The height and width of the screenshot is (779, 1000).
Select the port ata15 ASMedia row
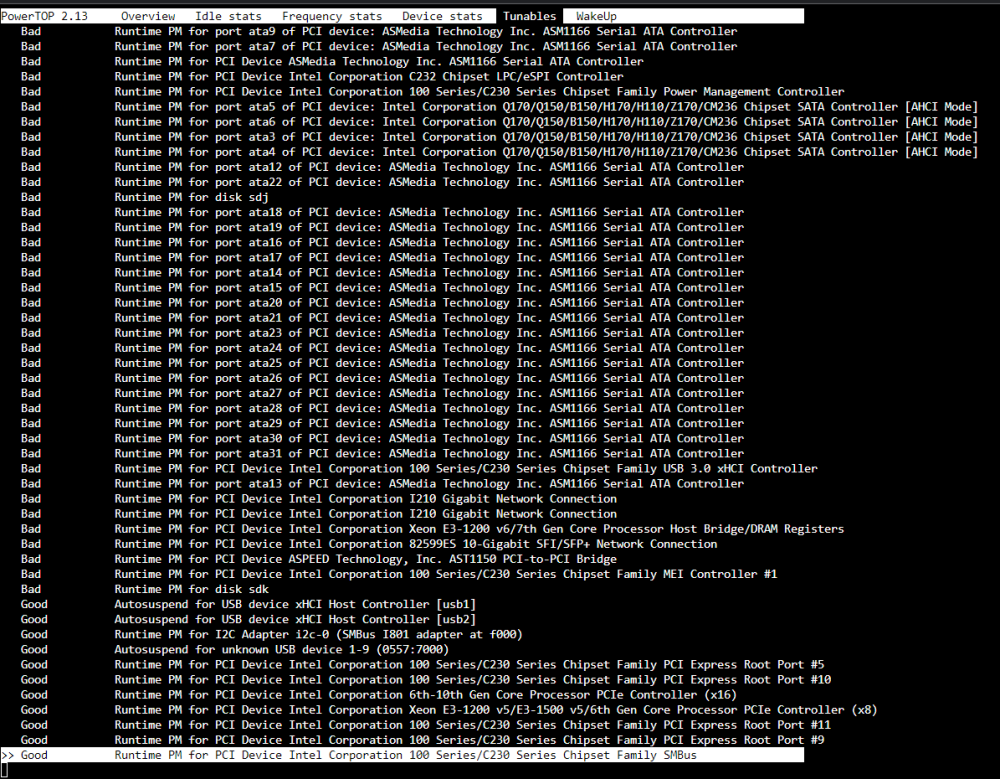tap(382, 288)
